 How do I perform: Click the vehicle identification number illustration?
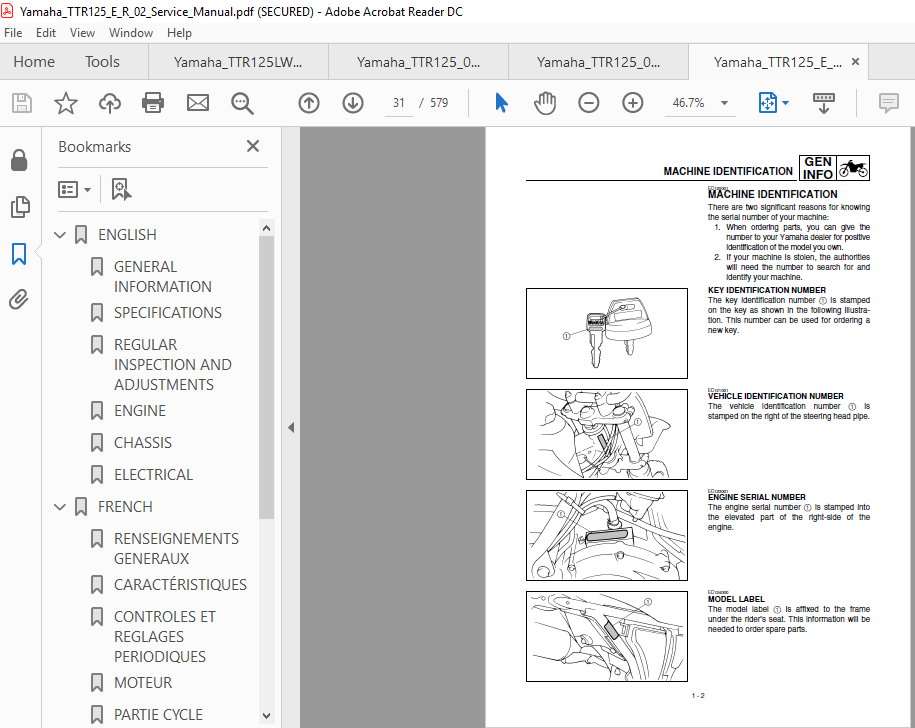pyautogui.click(x=607, y=435)
